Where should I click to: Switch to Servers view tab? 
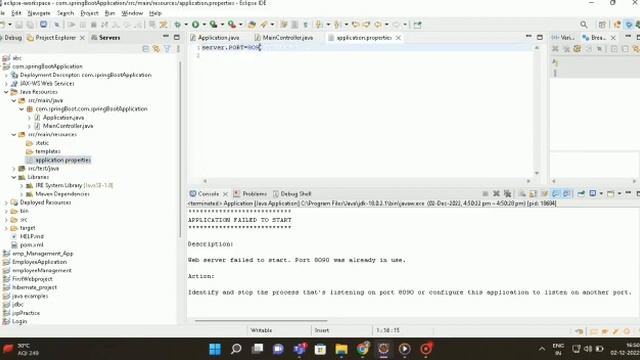(x=105, y=38)
